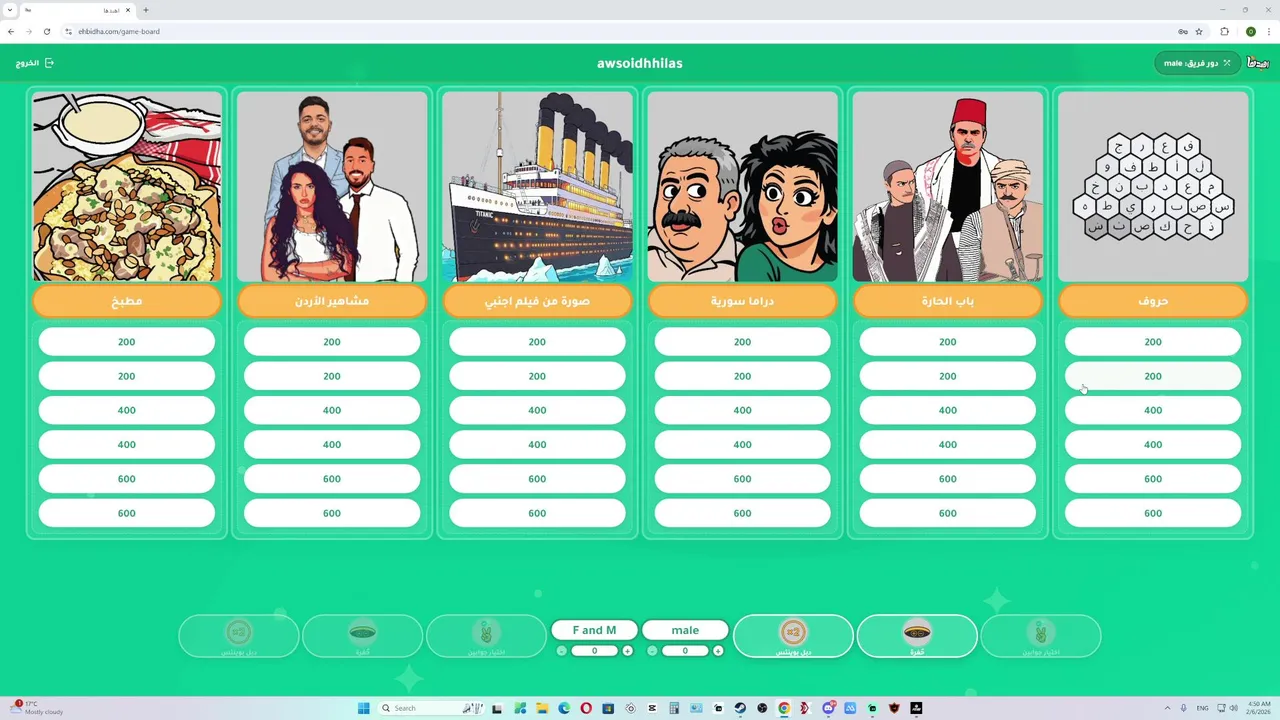Screen dimensions: 1280x720
Task: Activate male team's اختيار جوابين lifeline
Action: pos(1041,636)
